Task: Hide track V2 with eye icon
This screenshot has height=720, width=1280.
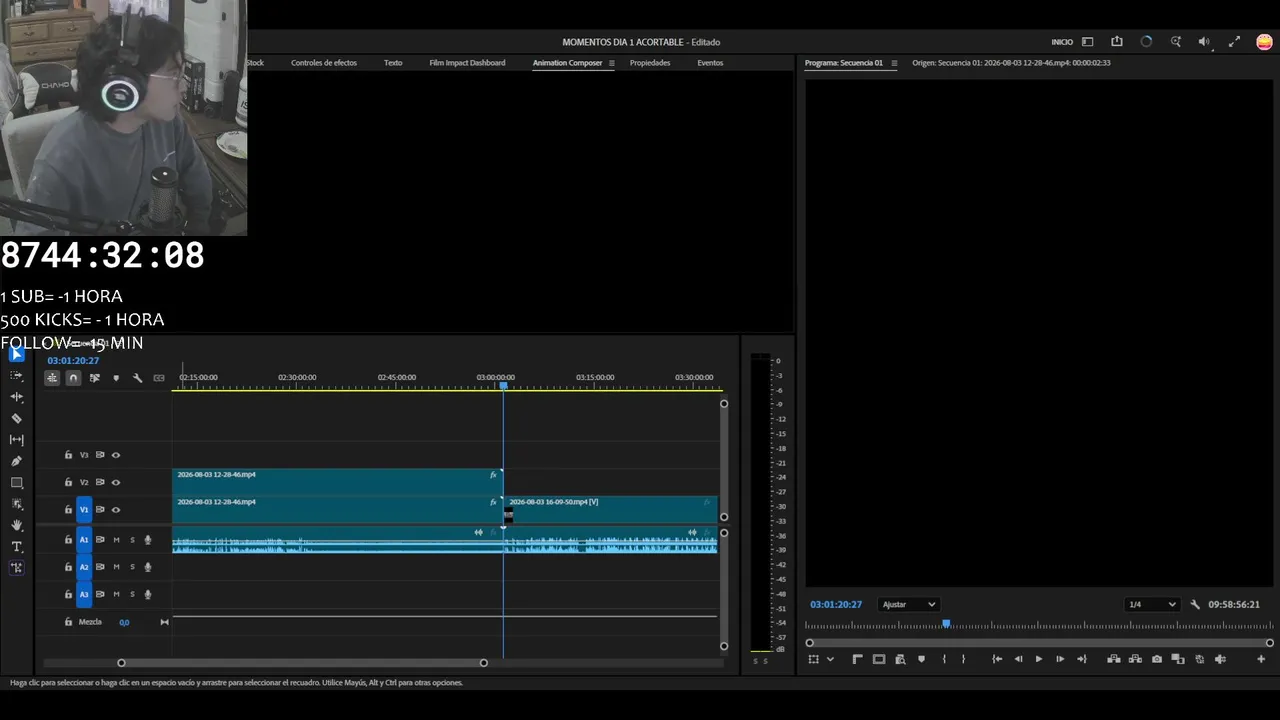Action: click(116, 482)
